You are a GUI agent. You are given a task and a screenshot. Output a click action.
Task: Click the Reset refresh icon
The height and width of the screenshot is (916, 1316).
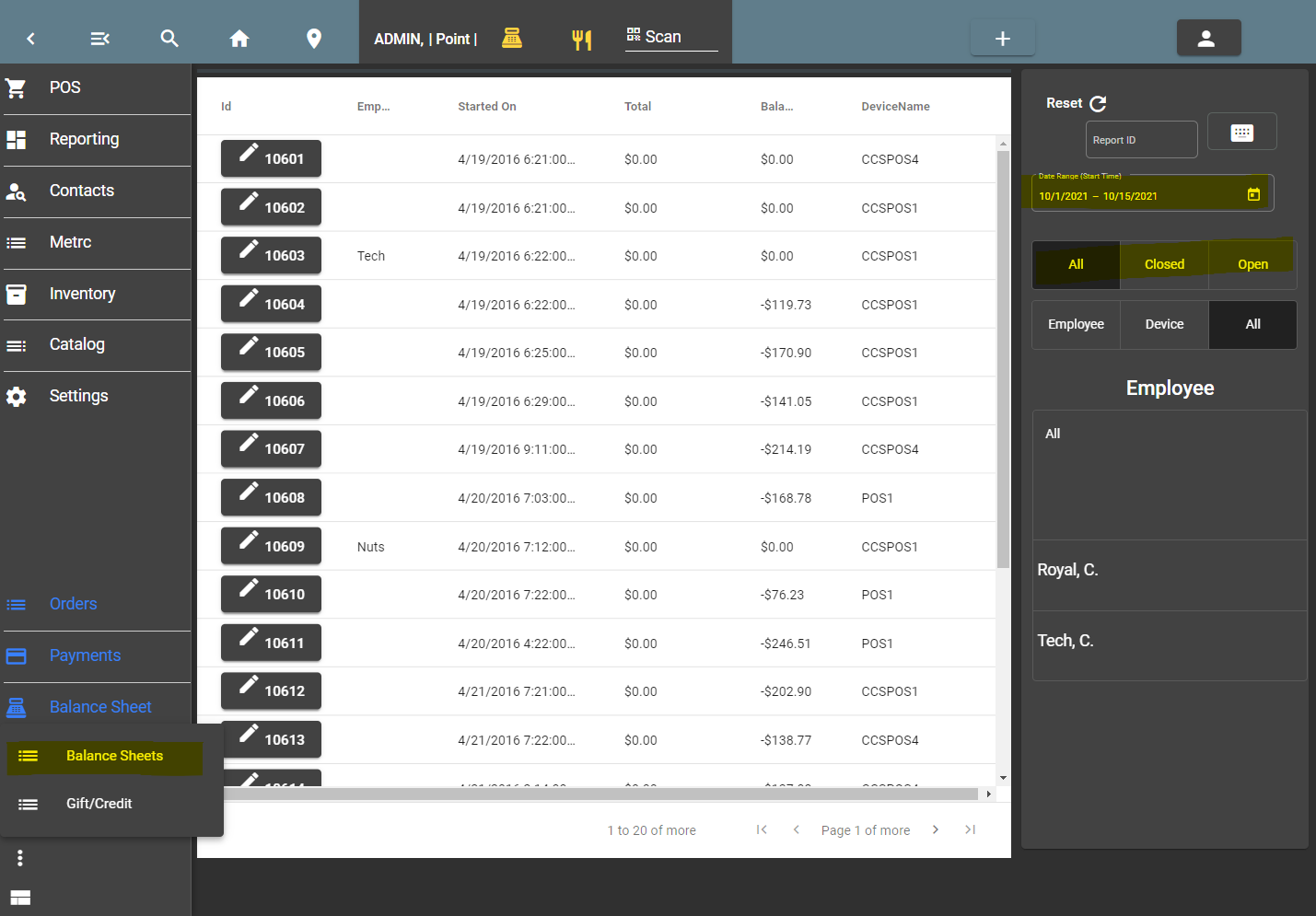coord(1098,103)
